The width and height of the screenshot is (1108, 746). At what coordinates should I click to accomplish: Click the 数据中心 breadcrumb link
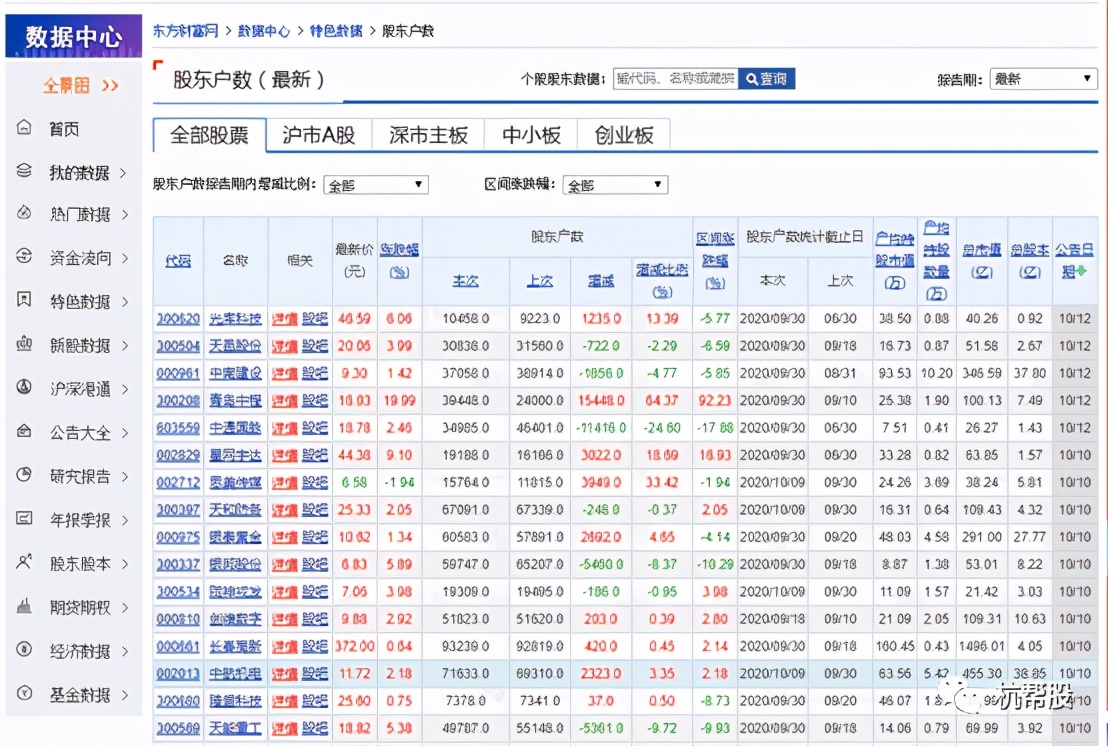(x=264, y=31)
